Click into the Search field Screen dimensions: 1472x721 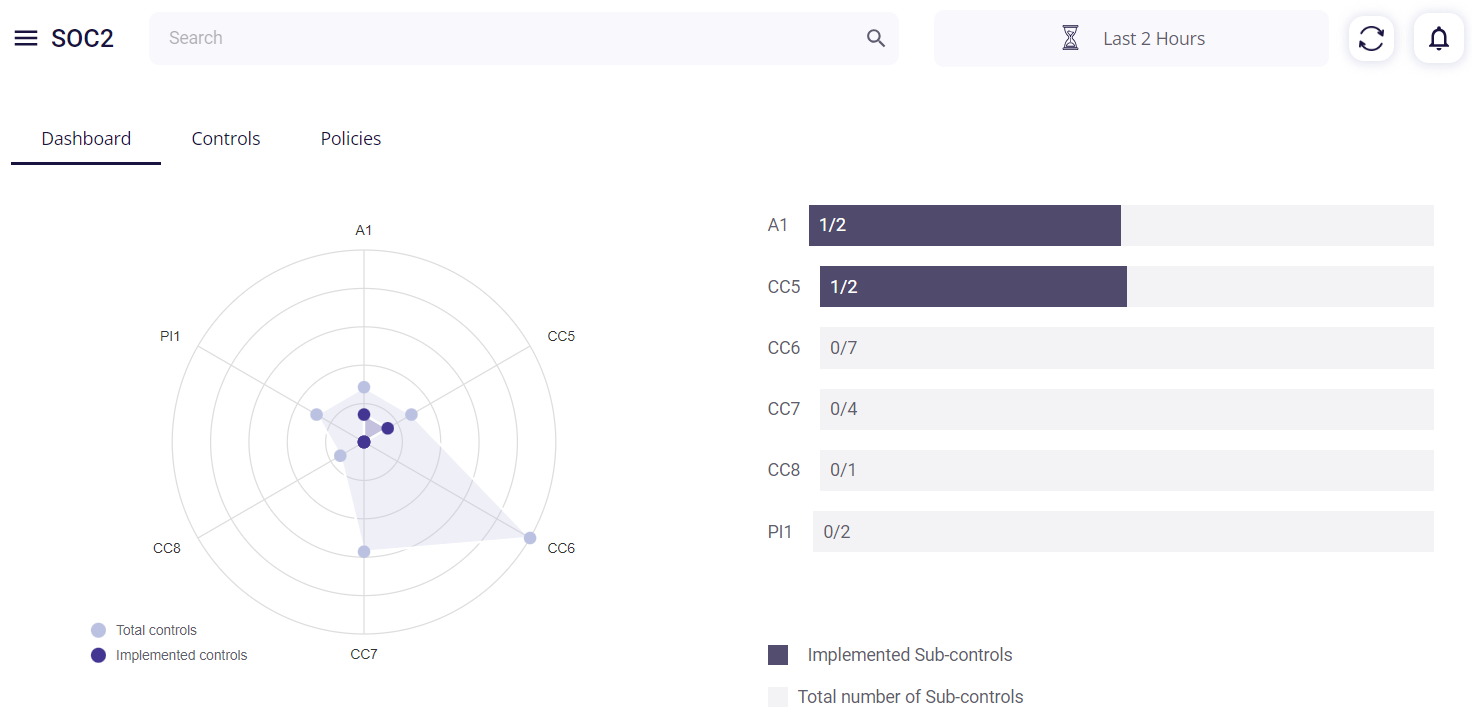pyautogui.click(x=524, y=38)
